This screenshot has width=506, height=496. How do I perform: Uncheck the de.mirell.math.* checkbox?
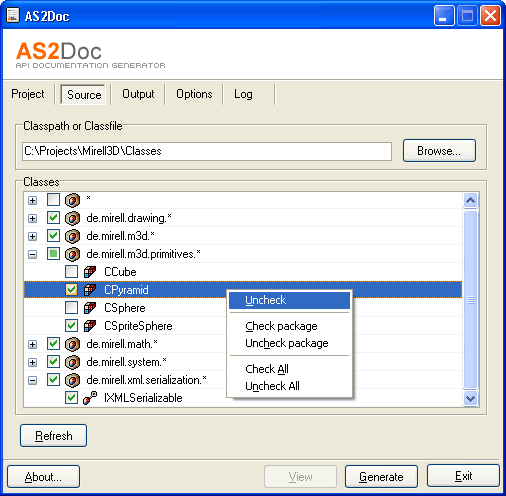(x=53, y=344)
